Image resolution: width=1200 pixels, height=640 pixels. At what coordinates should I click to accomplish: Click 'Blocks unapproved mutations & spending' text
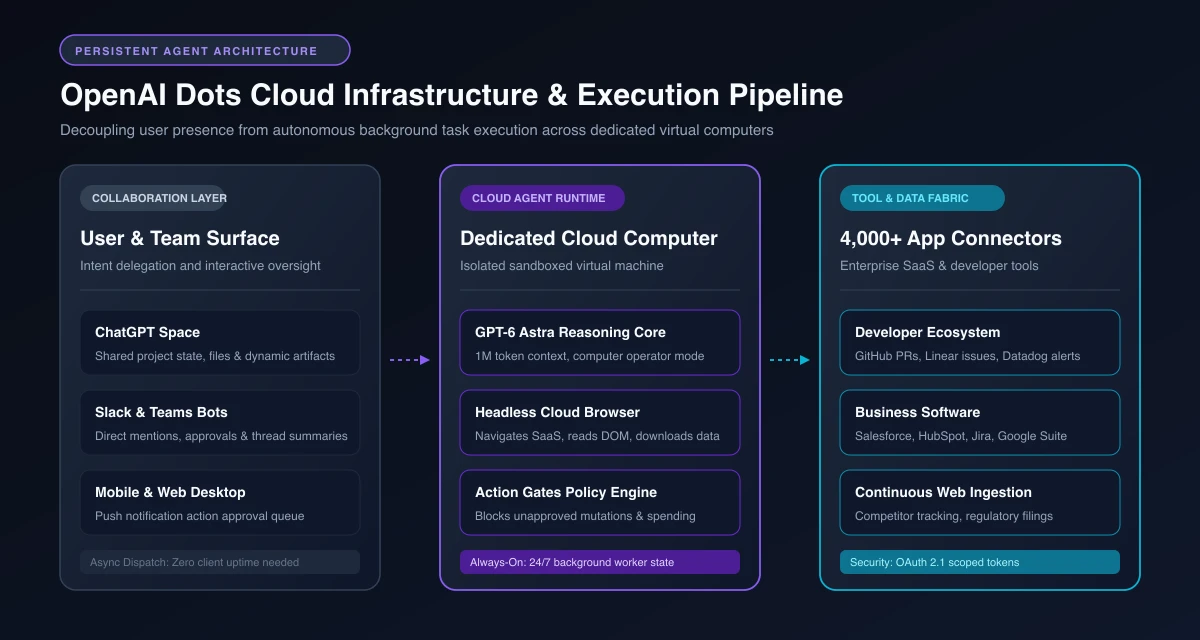coord(585,516)
